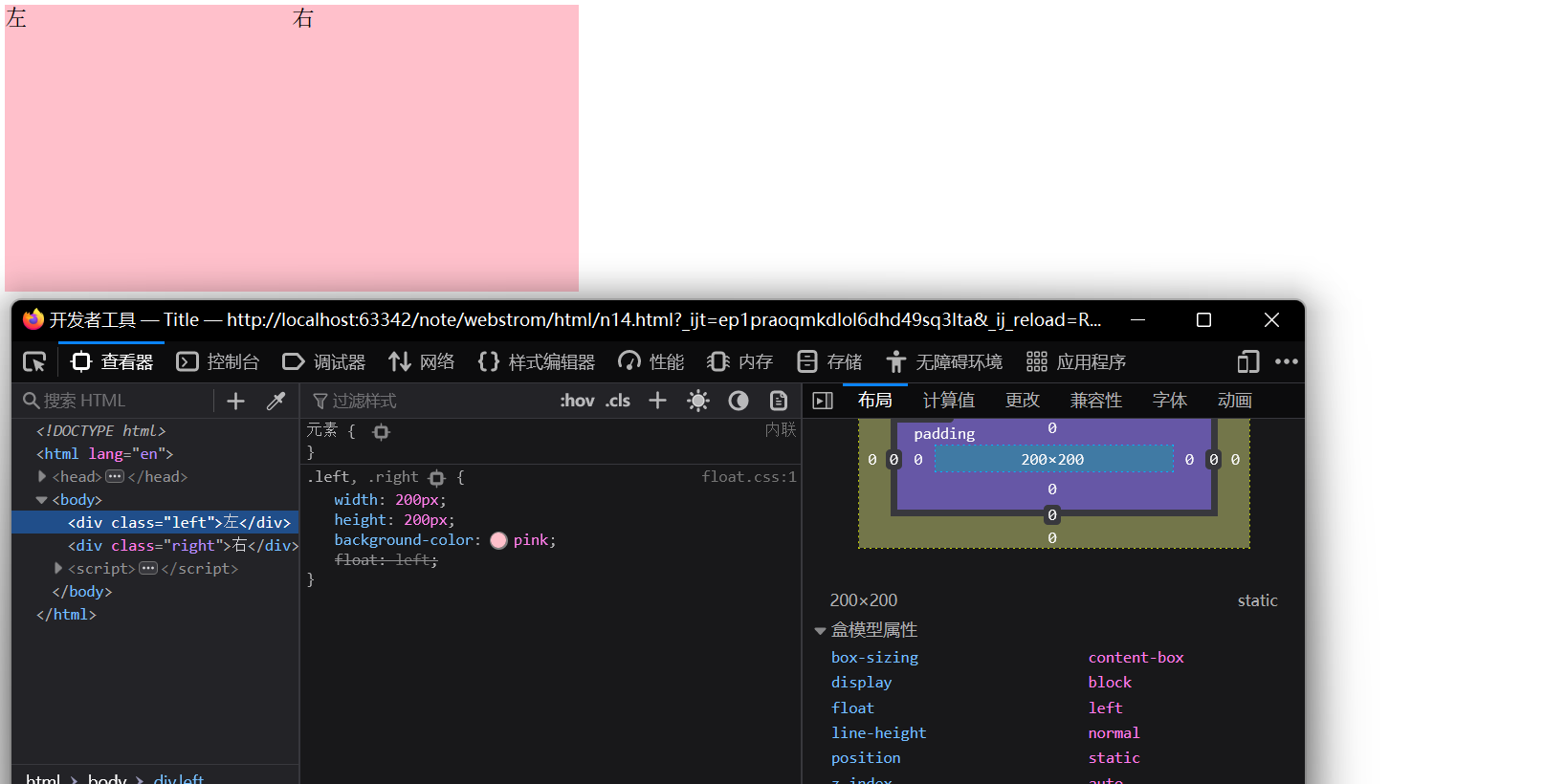
Task: Open responsive design mode
Action: 1247,361
